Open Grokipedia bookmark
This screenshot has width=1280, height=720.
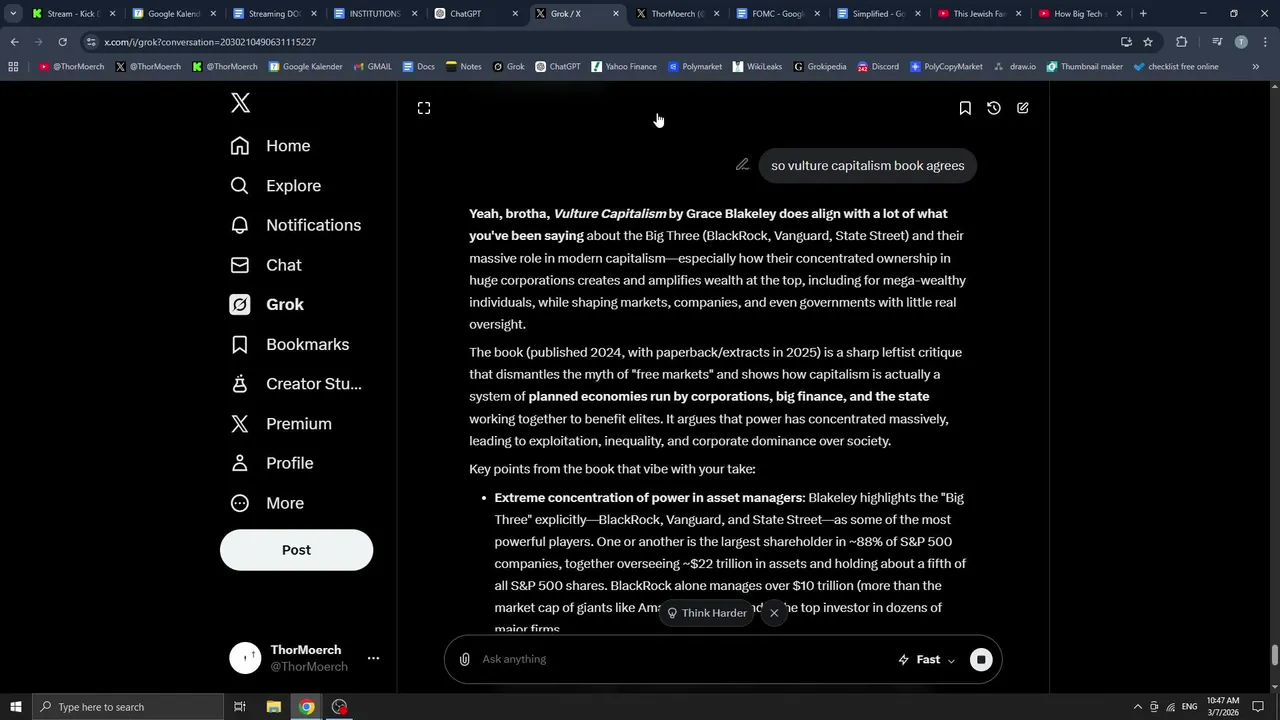819,67
